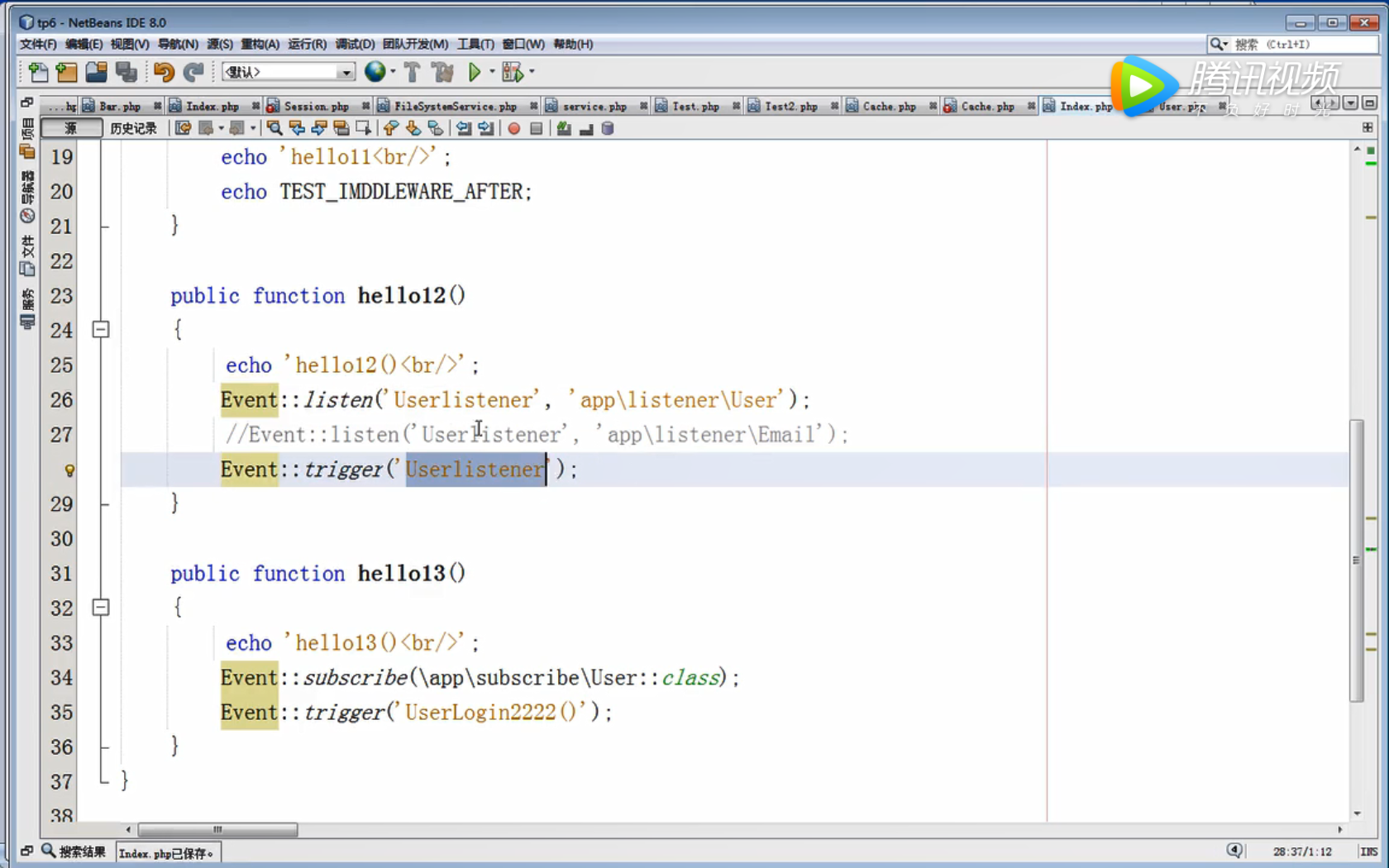Click the New File toolbar icon

point(38,73)
